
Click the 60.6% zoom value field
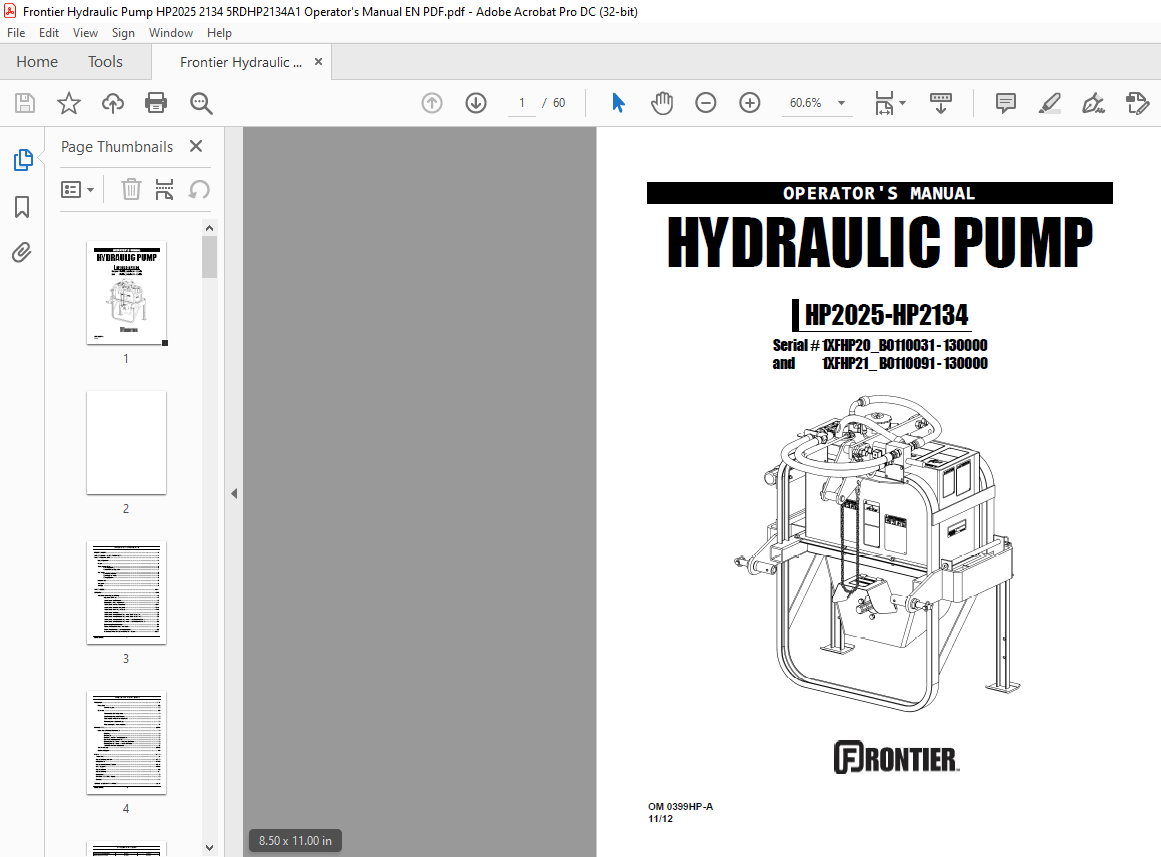[x=806, y=103]
